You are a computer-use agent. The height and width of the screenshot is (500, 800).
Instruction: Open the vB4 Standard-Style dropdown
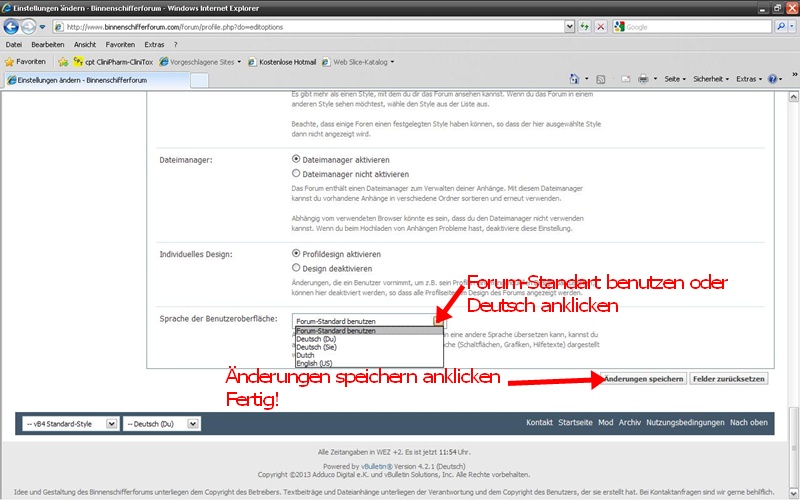coord(69,424)
